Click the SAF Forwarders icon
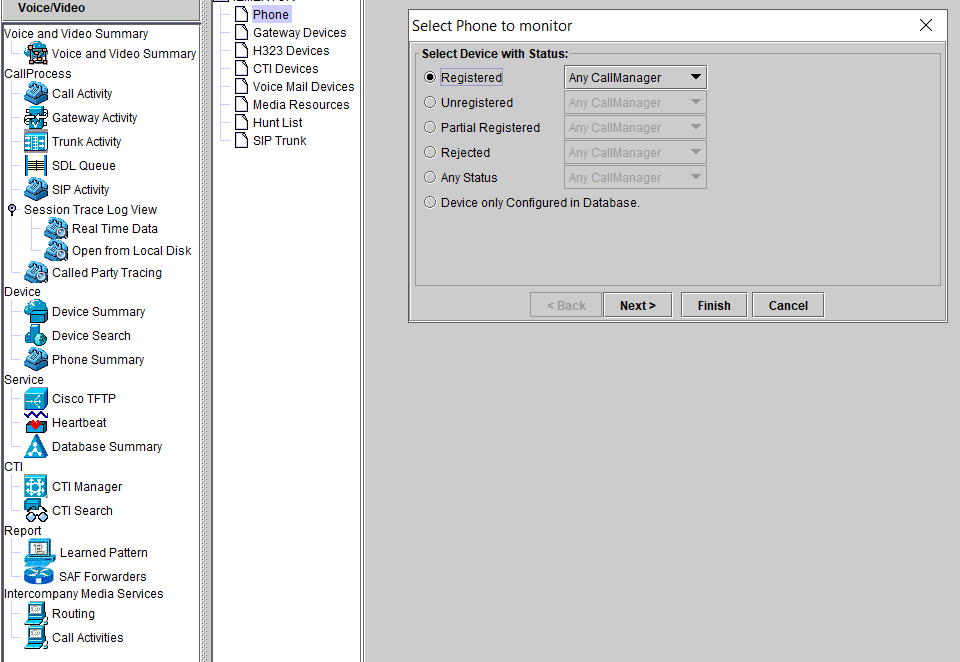The width and height of the screenshot is (960, 662). [x=40, y=576]
